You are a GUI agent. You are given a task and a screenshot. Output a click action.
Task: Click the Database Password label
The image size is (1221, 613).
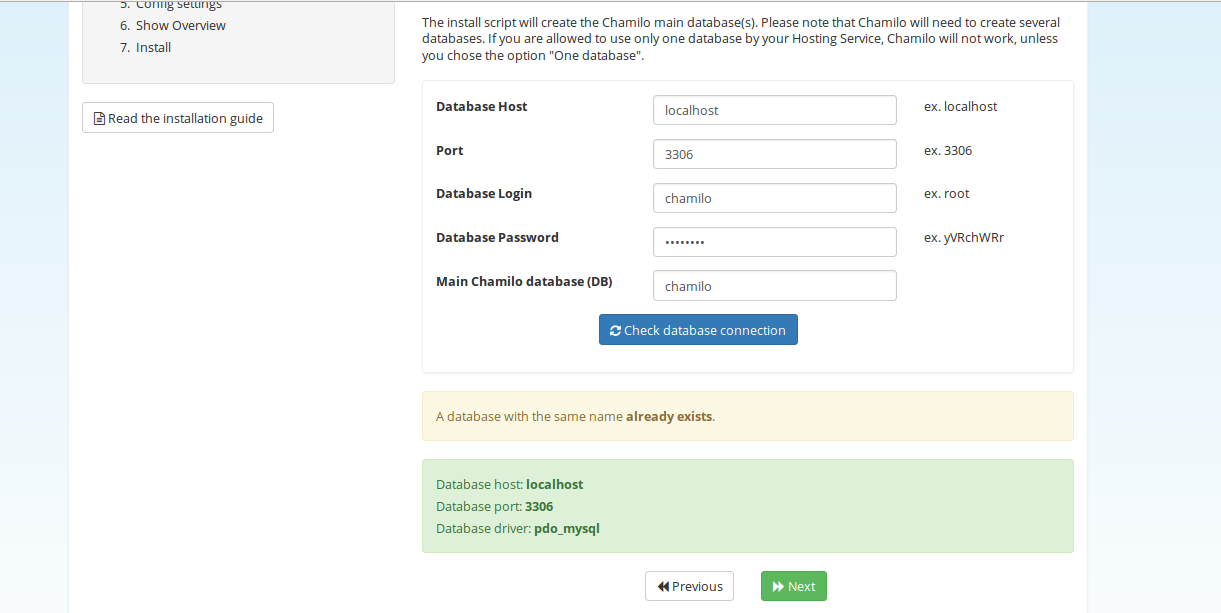(497, 237)
